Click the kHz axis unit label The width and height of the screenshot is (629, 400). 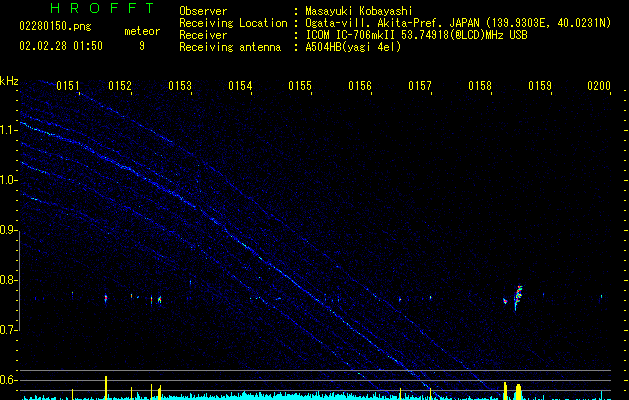pos(9,81)
